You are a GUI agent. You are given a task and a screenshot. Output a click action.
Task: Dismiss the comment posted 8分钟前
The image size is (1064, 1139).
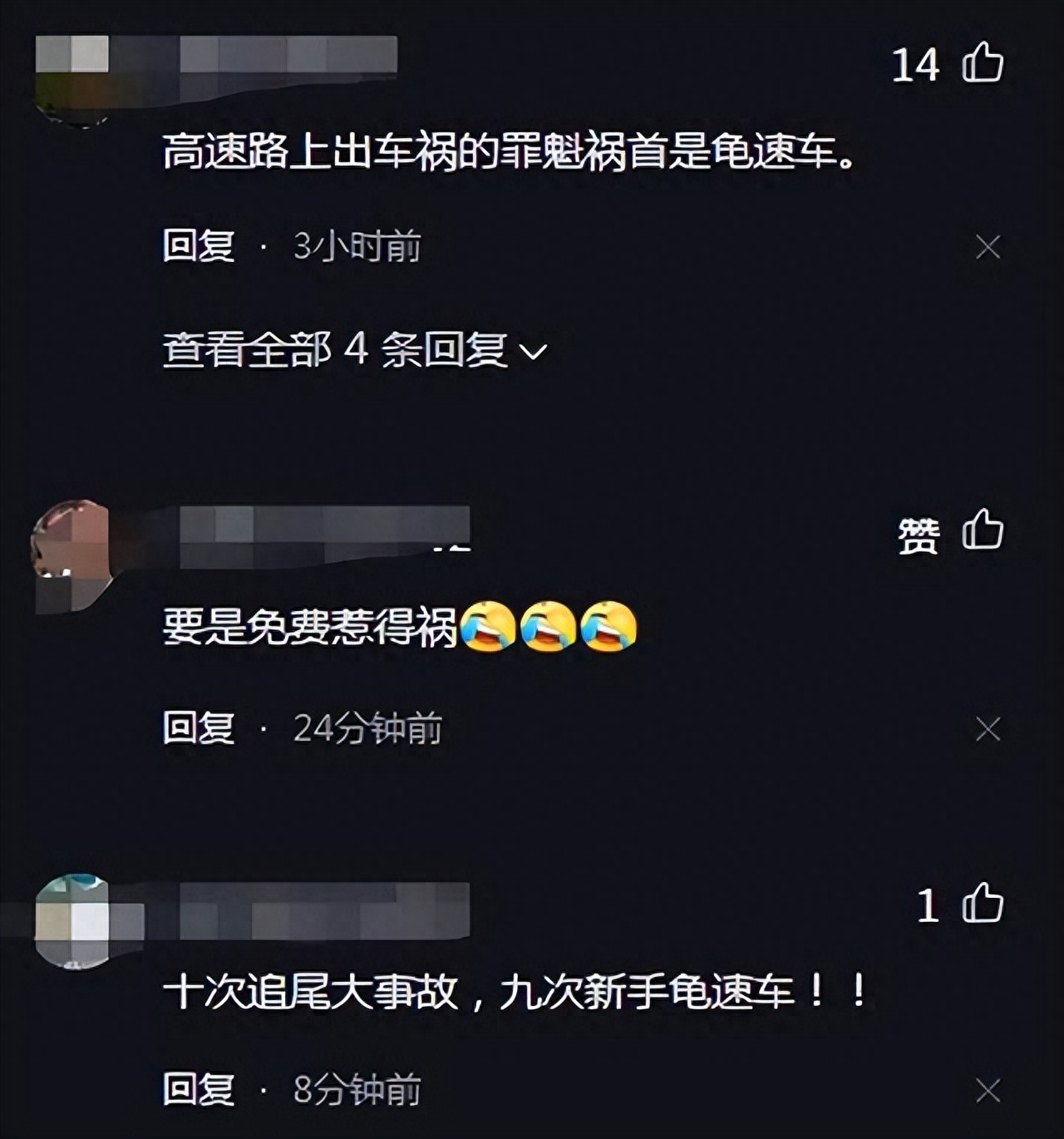click(x=988, y=1090)
